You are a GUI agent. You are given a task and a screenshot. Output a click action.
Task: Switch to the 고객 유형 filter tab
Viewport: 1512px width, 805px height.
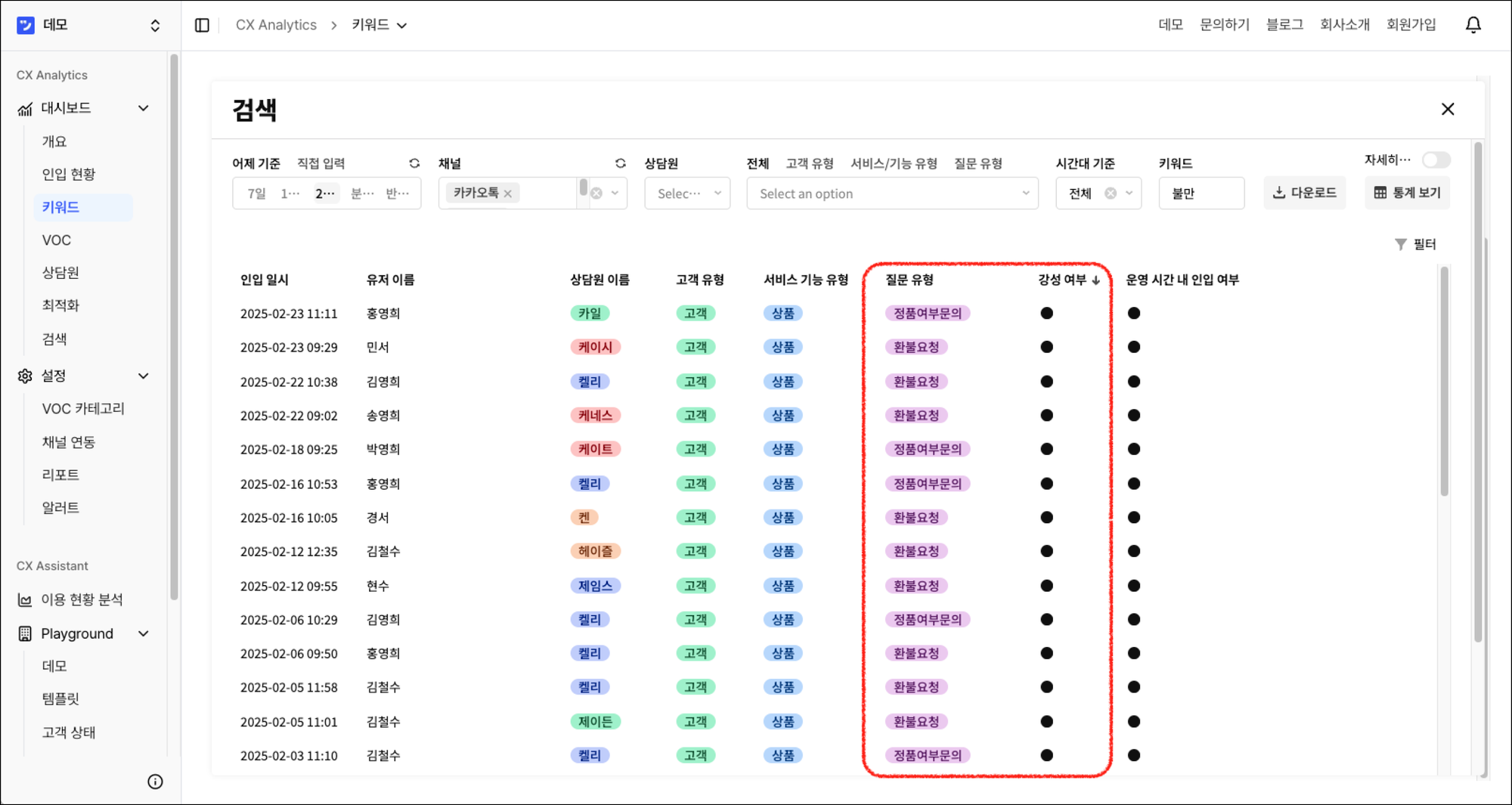click(809, 163)
